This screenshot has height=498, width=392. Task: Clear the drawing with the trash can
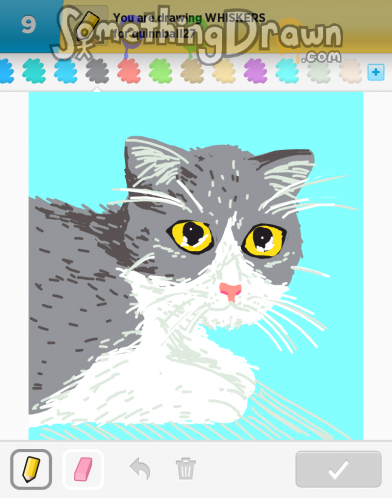tap(186, 469)
